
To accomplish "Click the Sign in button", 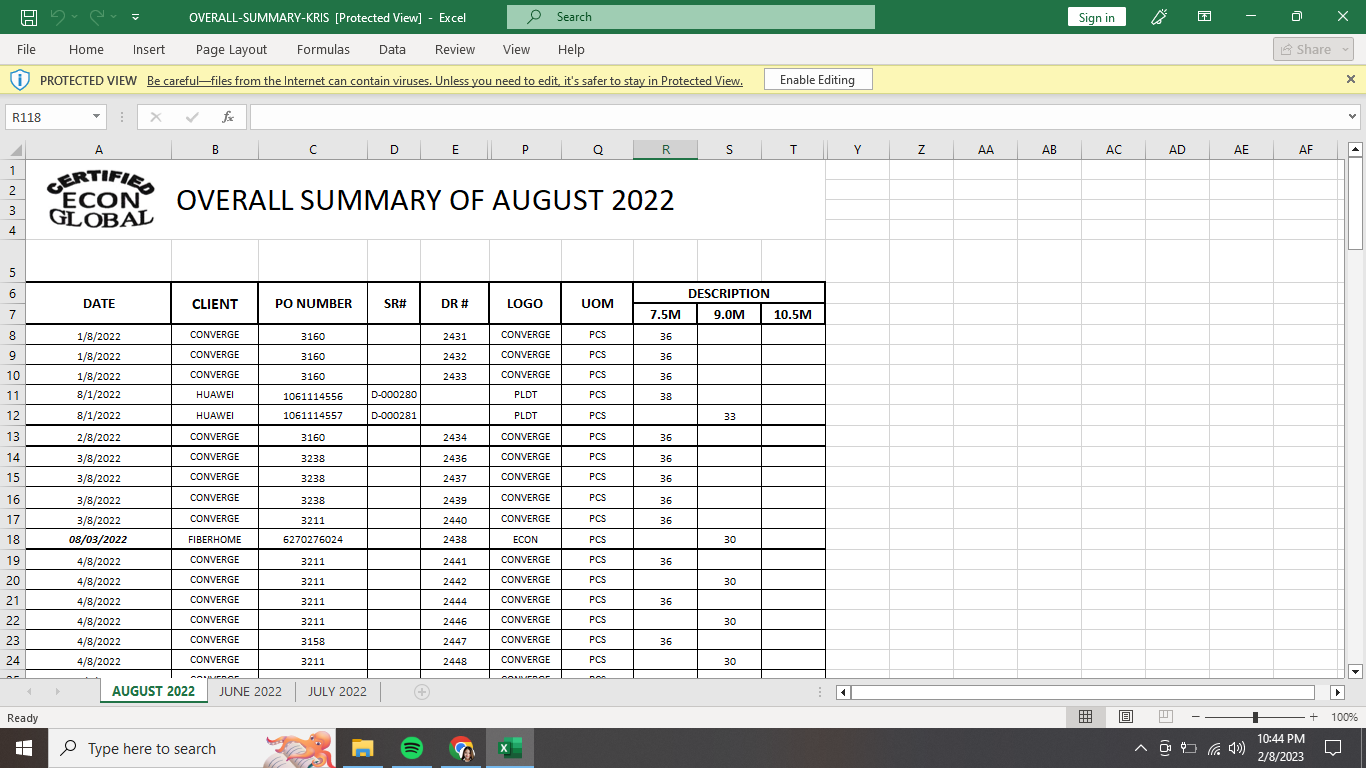I will tap(1097, 17).
